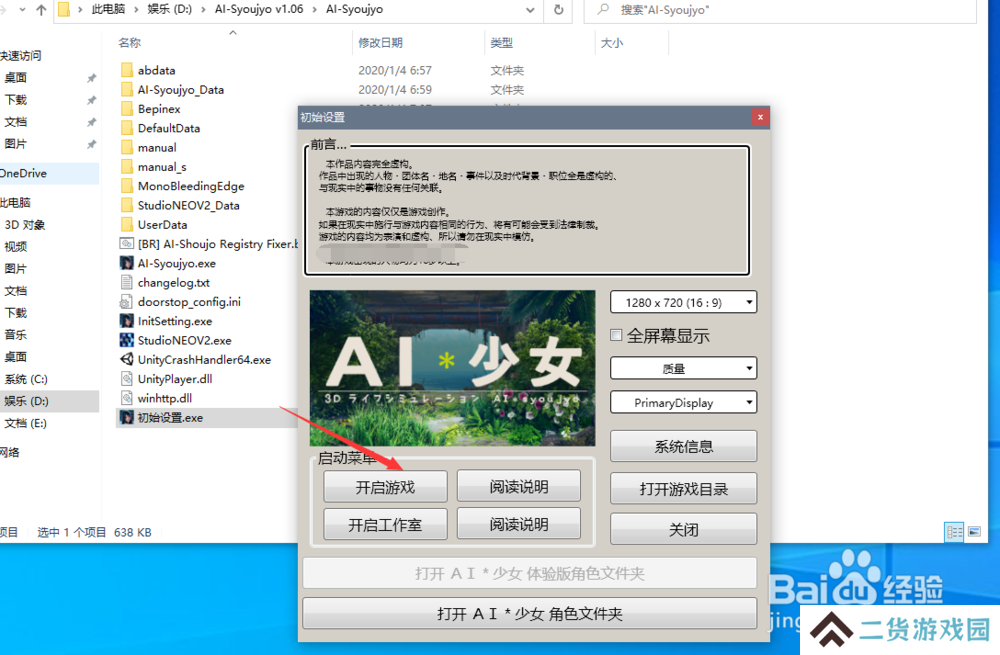
Task: Select the changelog.txt file icon
Action: pos(126,283)
